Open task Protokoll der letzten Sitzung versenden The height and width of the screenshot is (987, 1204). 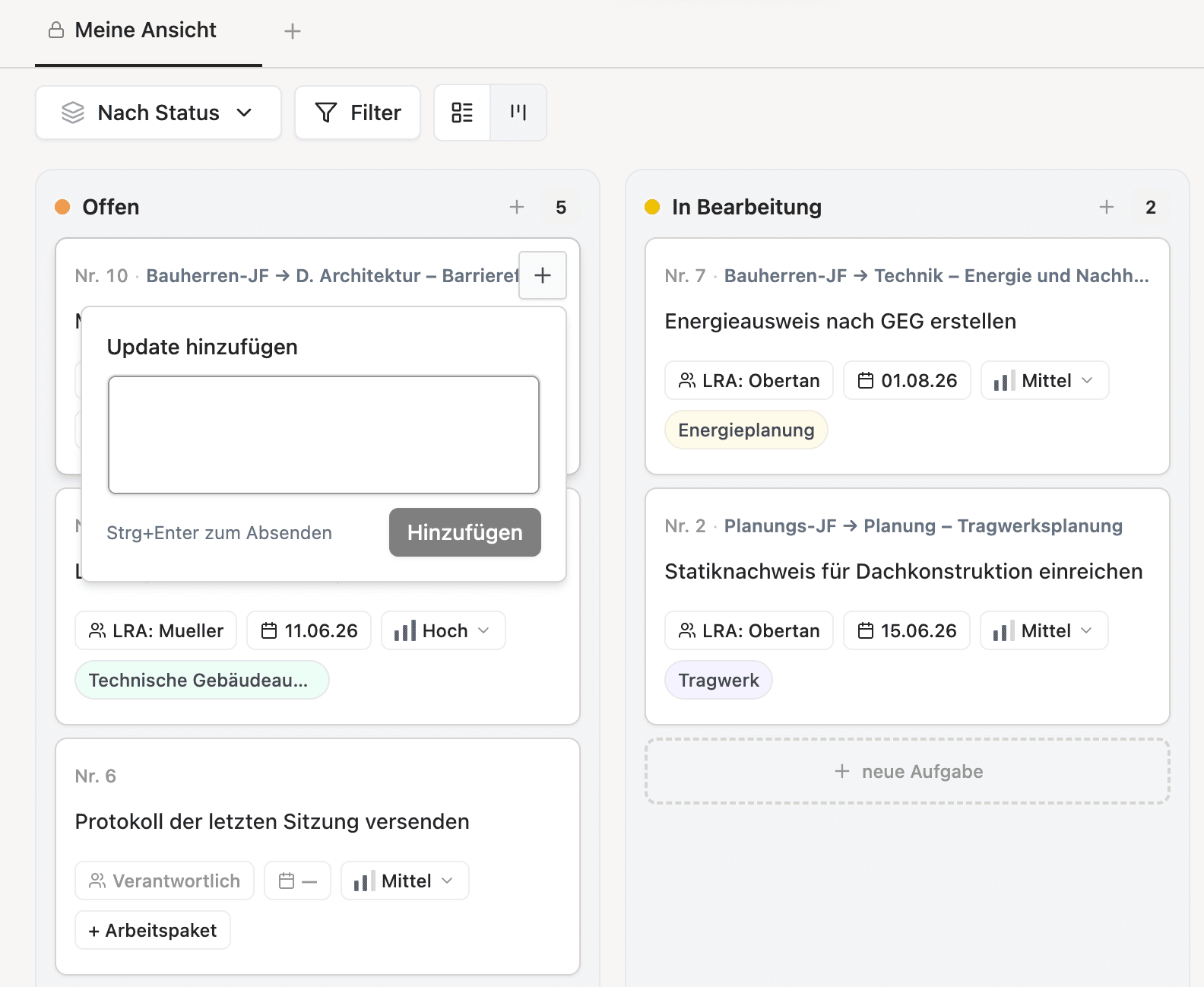coord(272,822)
